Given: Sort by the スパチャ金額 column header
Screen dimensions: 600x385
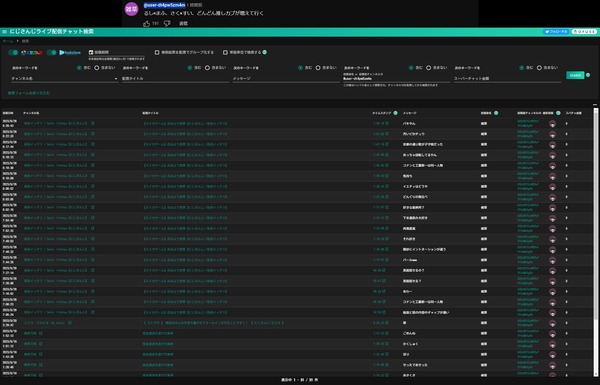Looking at the screenshot, I should coord(574,113).
